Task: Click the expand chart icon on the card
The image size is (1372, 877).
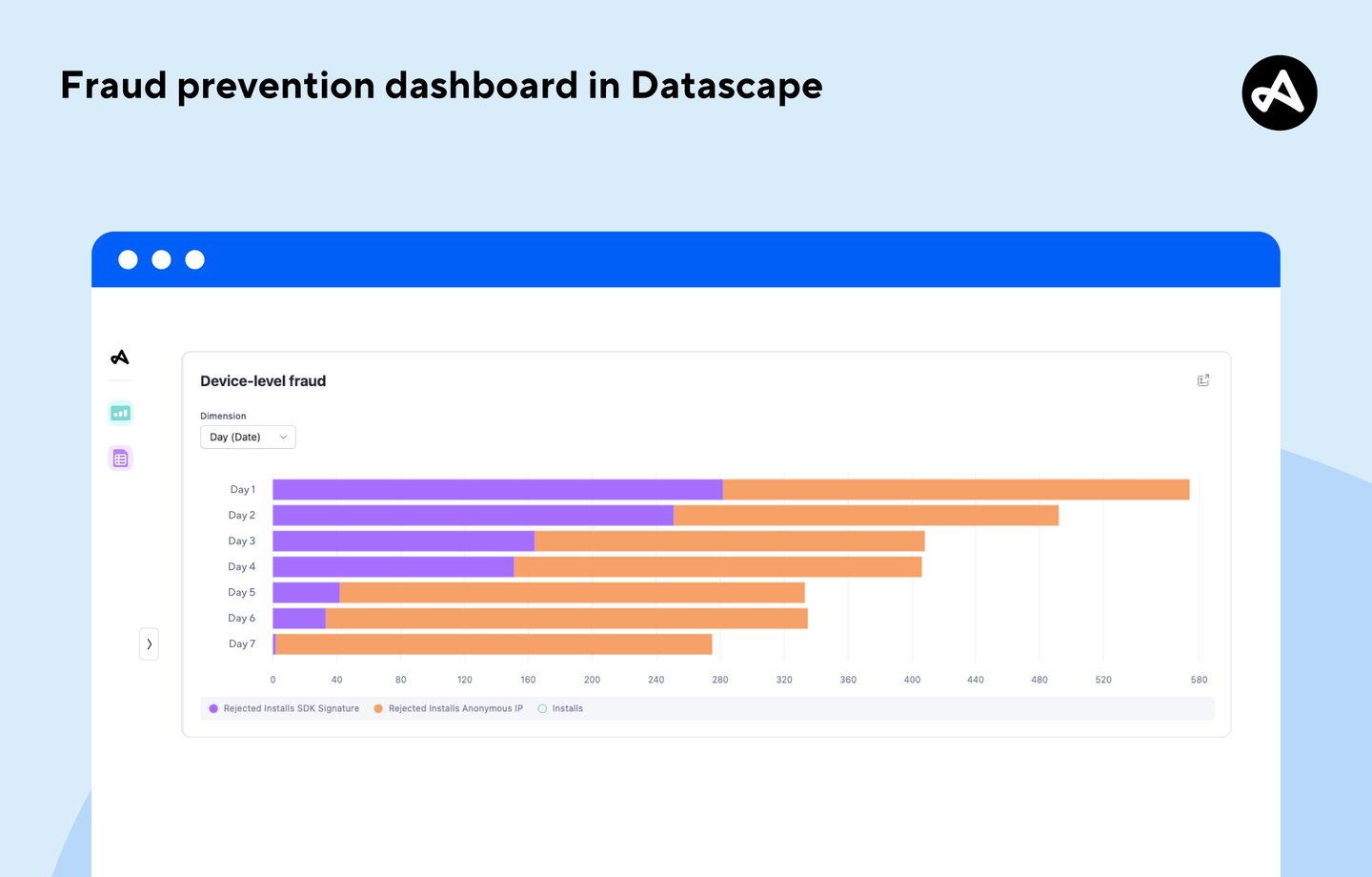Action: click(1202, 379)
